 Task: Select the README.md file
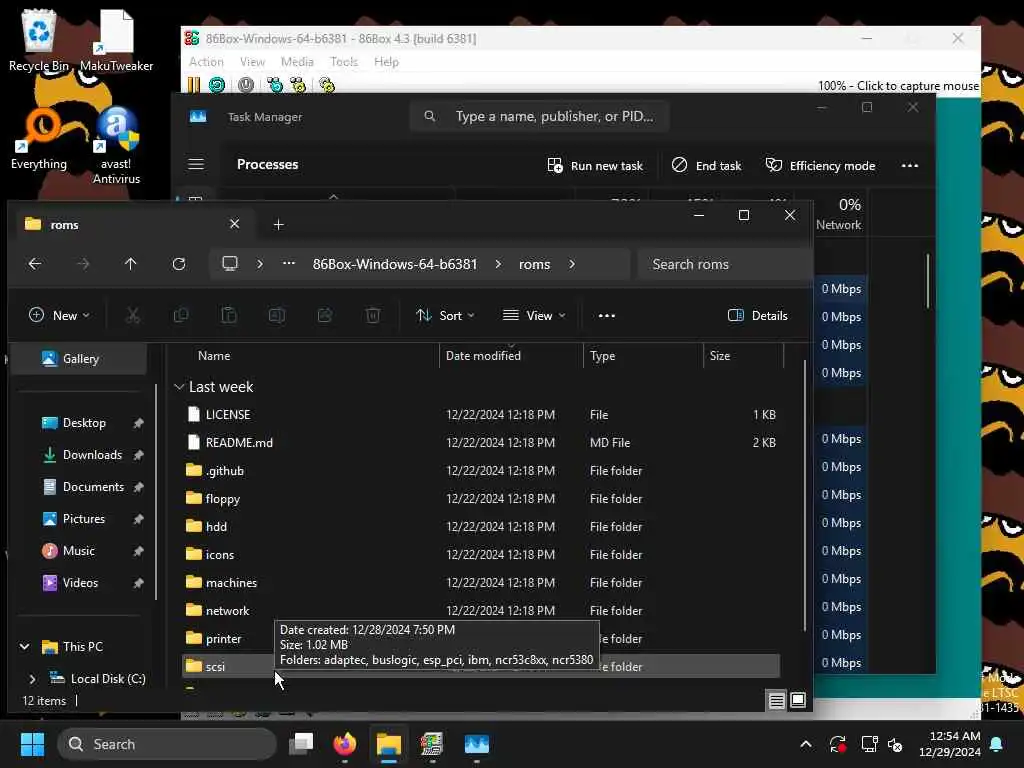pos(480,443)
